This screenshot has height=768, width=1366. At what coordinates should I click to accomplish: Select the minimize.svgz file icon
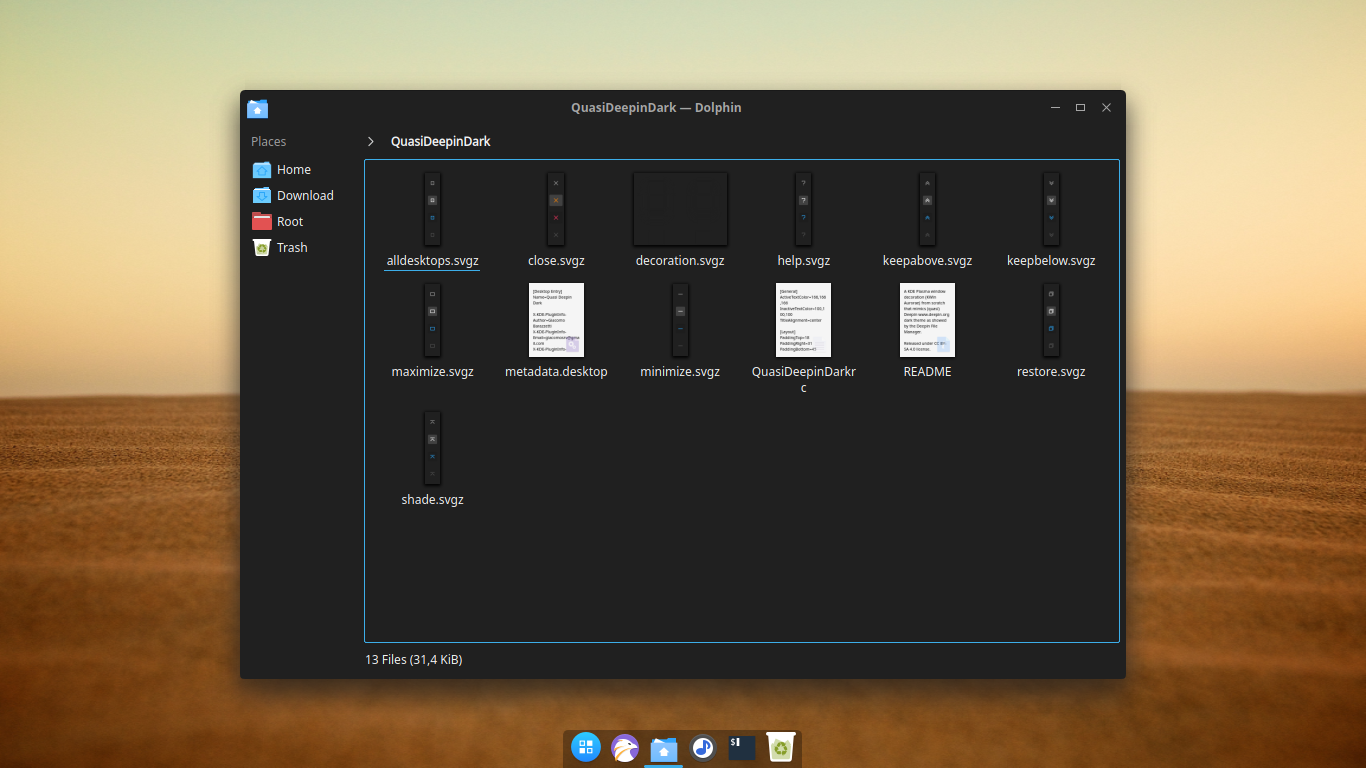tap(680, 320)
